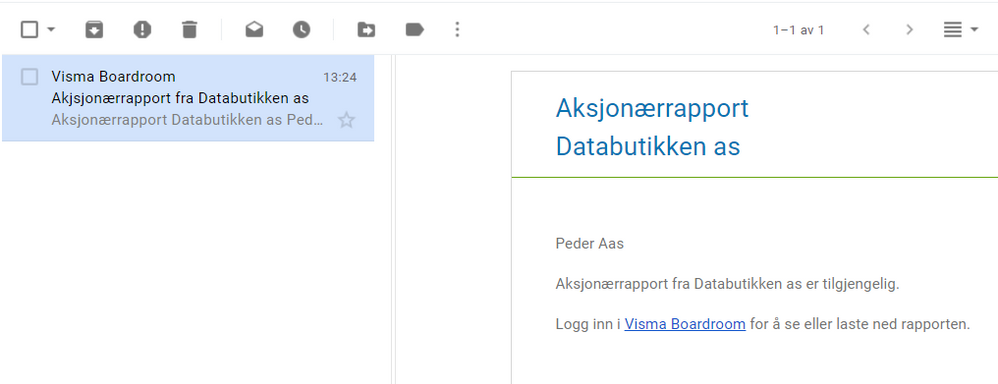Tick the select-all checkbox in toolbar
Screen dimensions: 998x384
pyautogui.click(x=29, y=29)
